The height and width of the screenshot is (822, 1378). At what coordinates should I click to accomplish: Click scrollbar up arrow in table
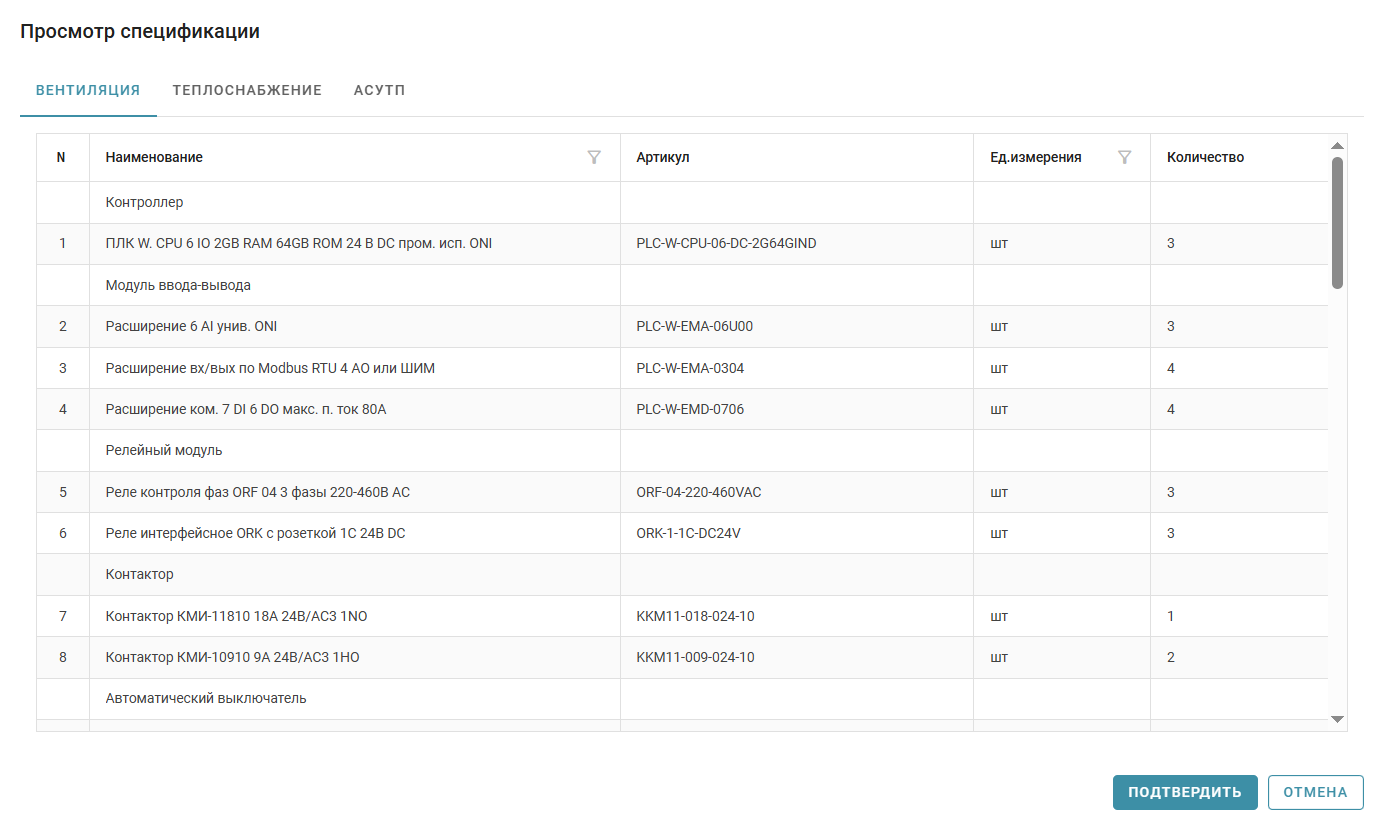[1337, 146]
